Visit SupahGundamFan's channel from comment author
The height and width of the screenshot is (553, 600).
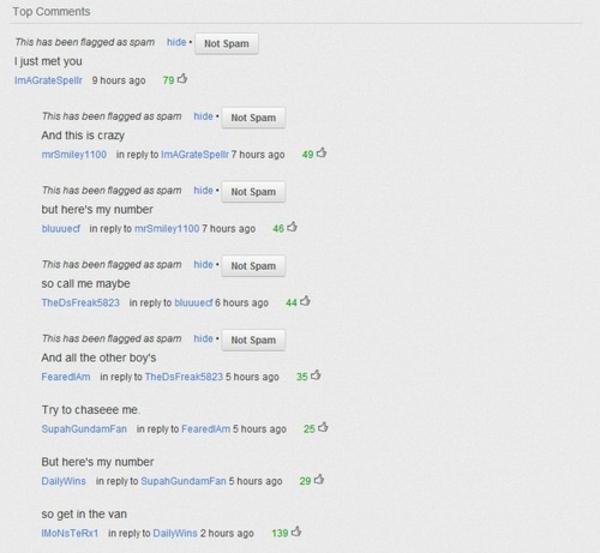[x=84, y=429]
